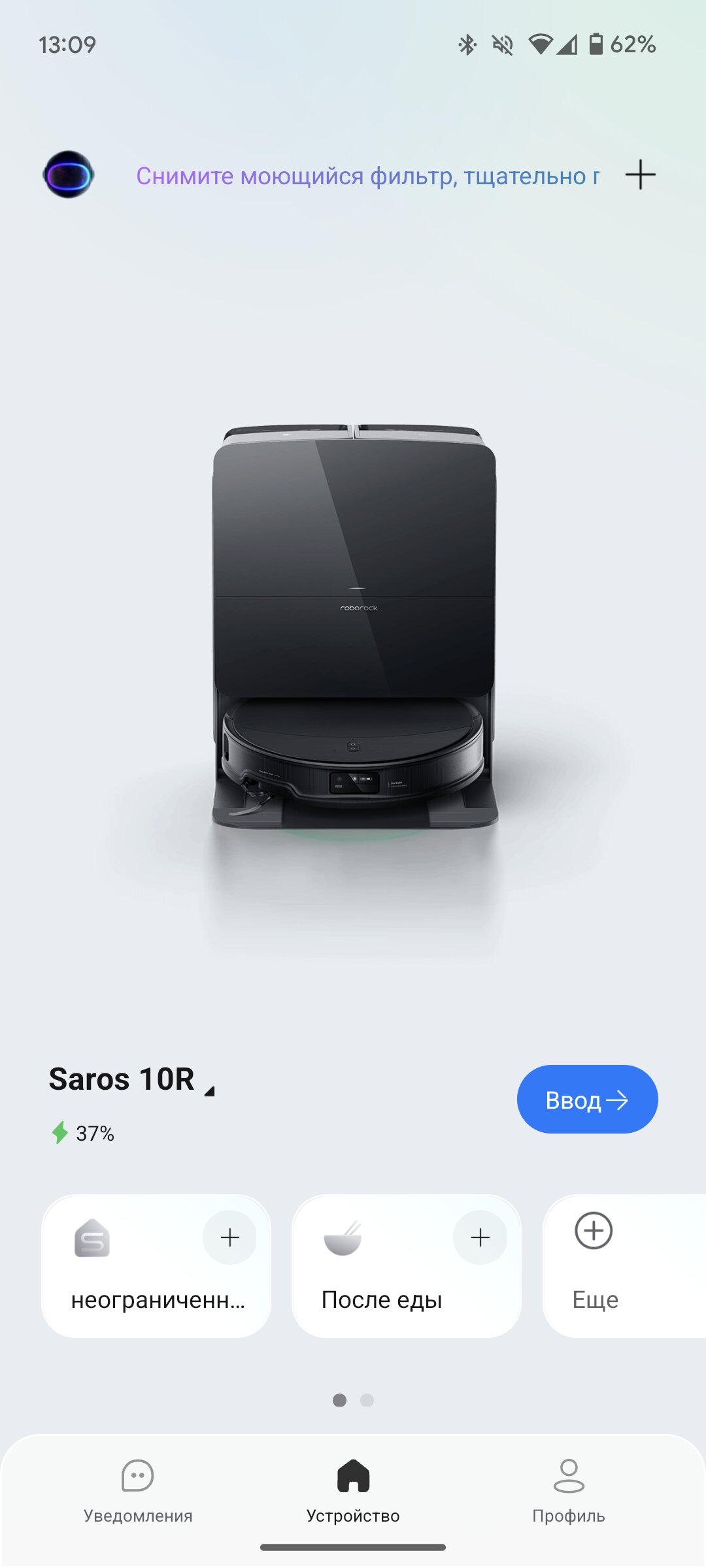Open the неограниченн... routine card
706x1568 pixels.
[x=156, y=1266]
